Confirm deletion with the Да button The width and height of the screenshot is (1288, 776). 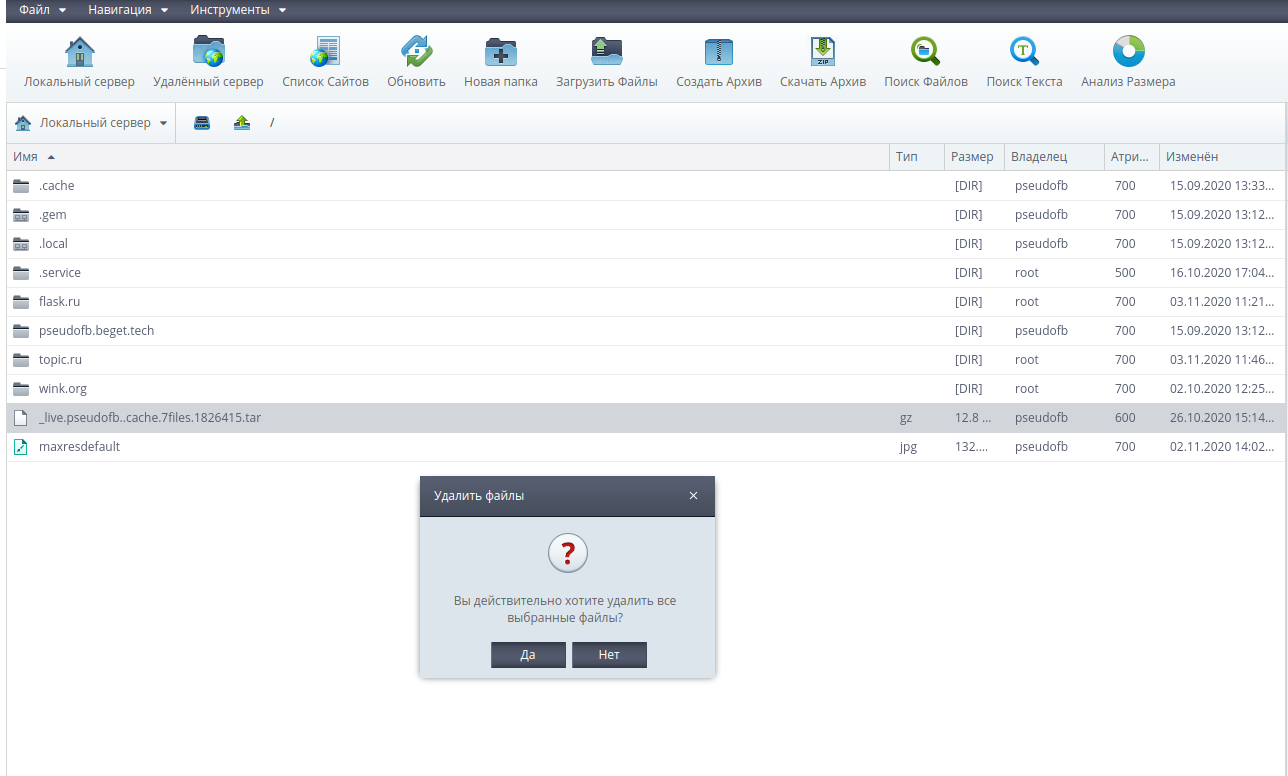[528, 655]
